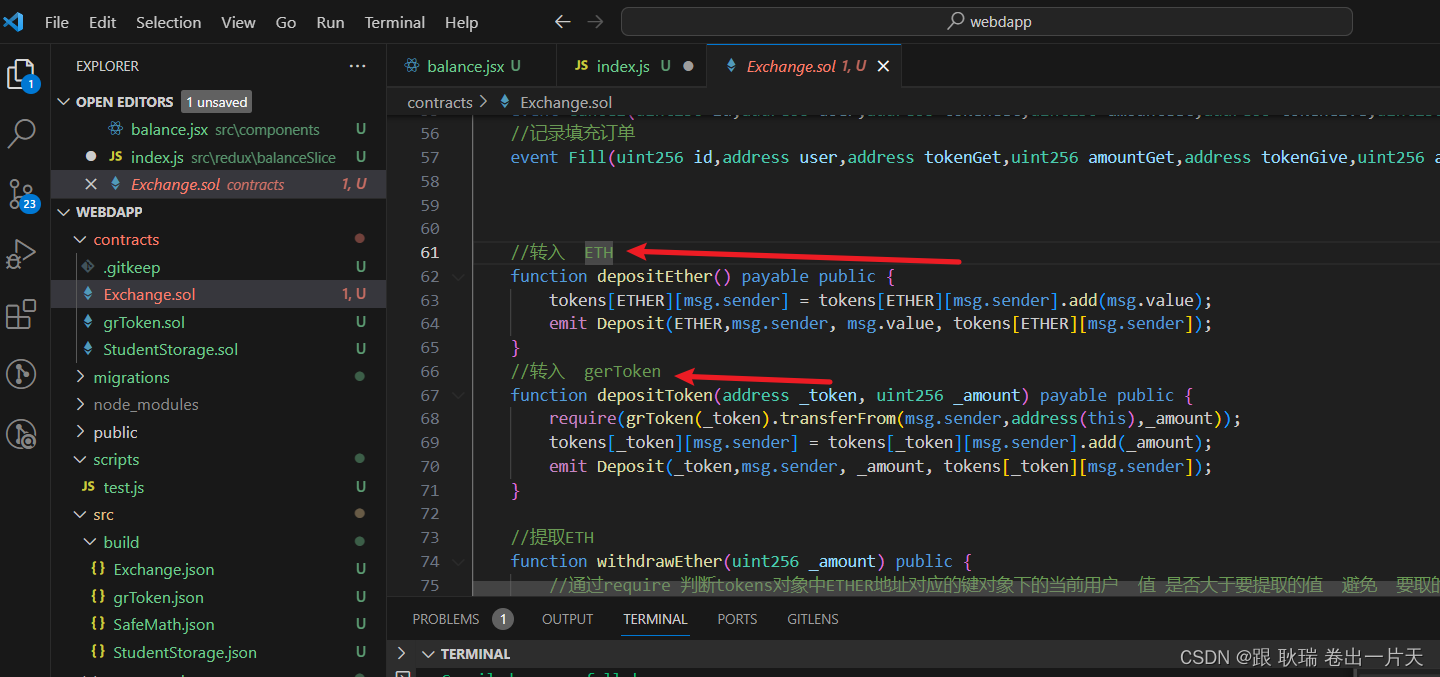The height and width of the screenshot is (677, 1440).
Task: Open StudentStorage.json file
Action: (218, 652)
